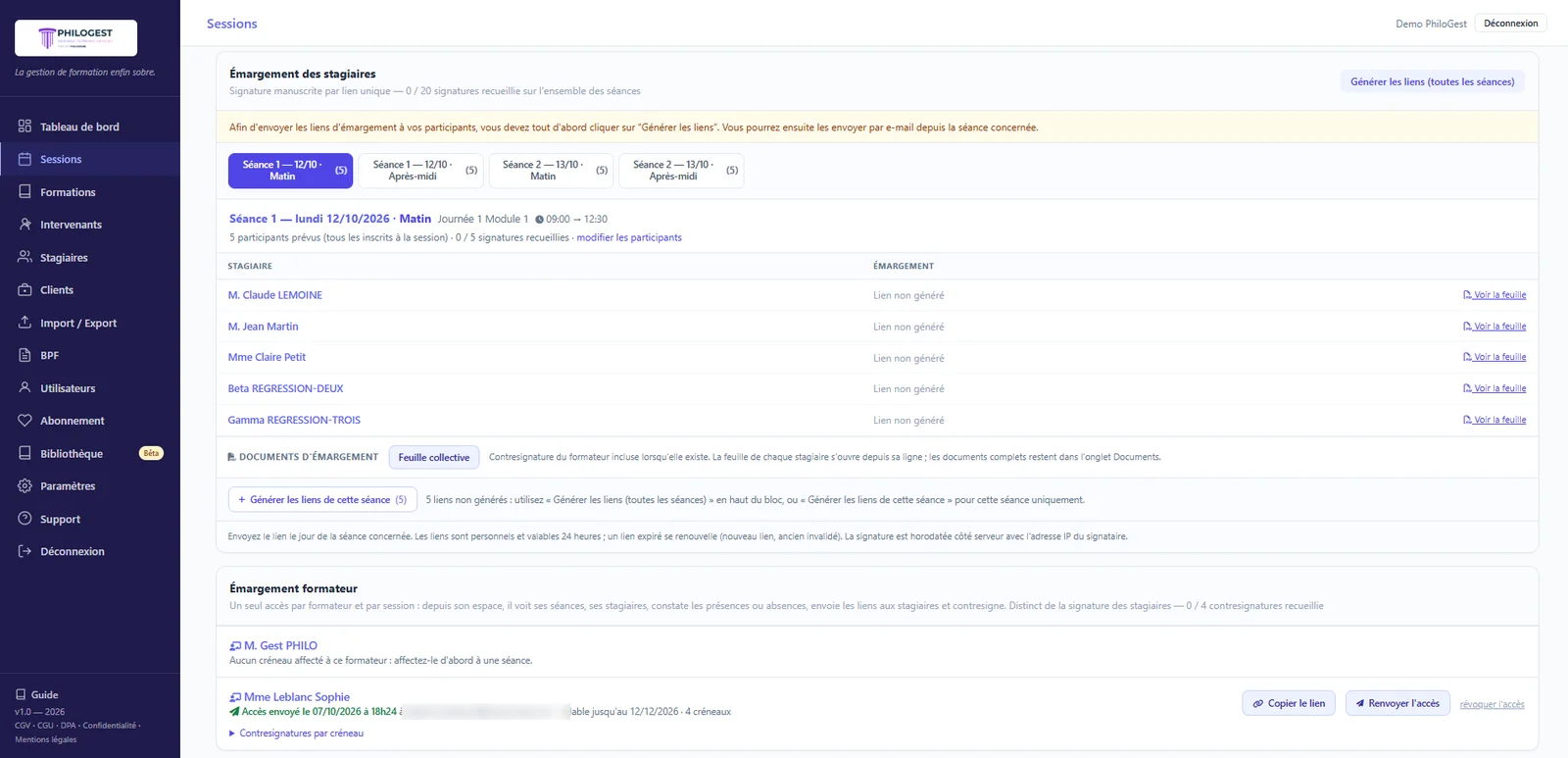The height and width of the screenshot is (758, 1568).
Task: Click Copier le lien for Mme Leblanc
Action: coord(1289,703)
